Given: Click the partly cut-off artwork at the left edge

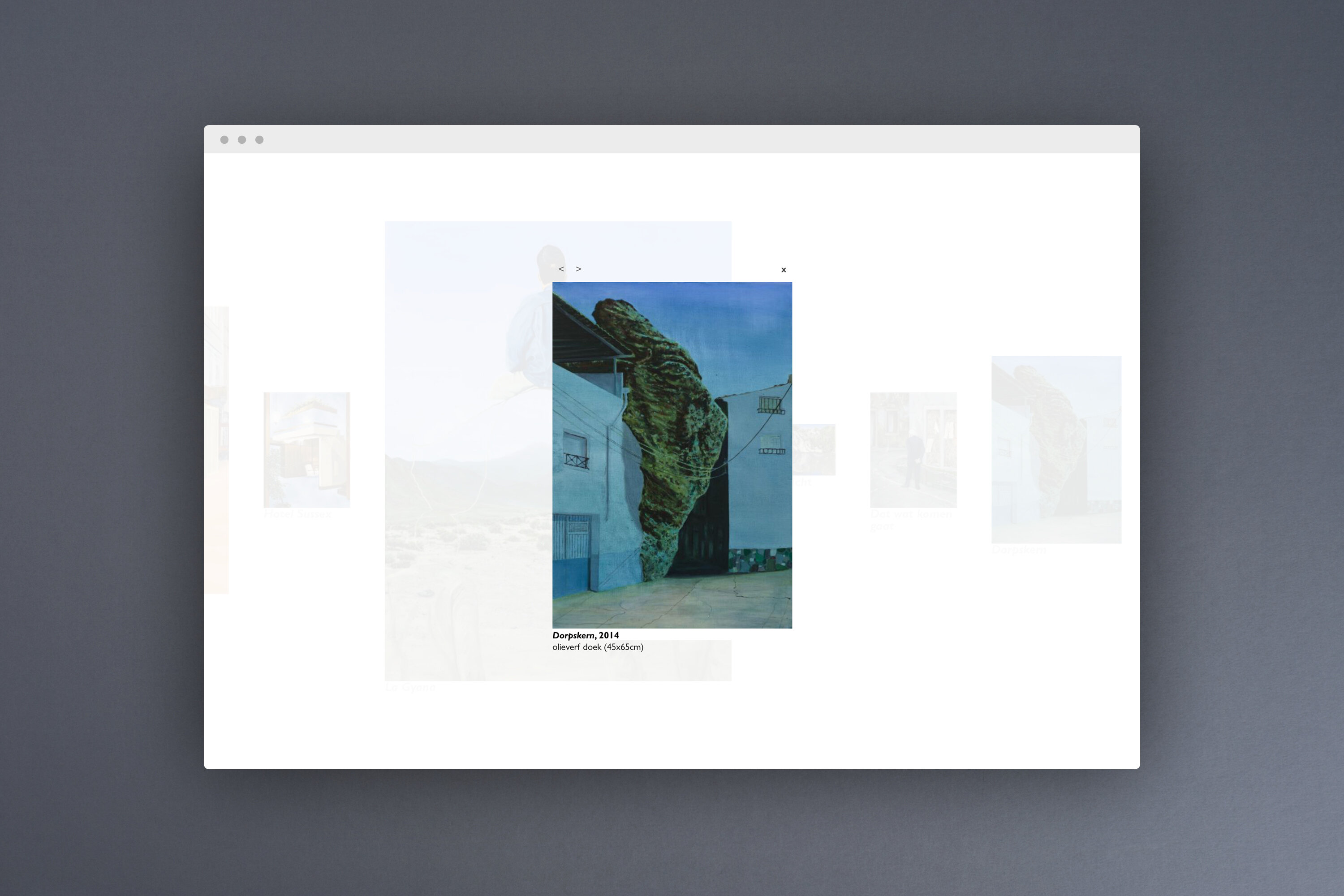Looking at the screenshot, I should point(216,450).
